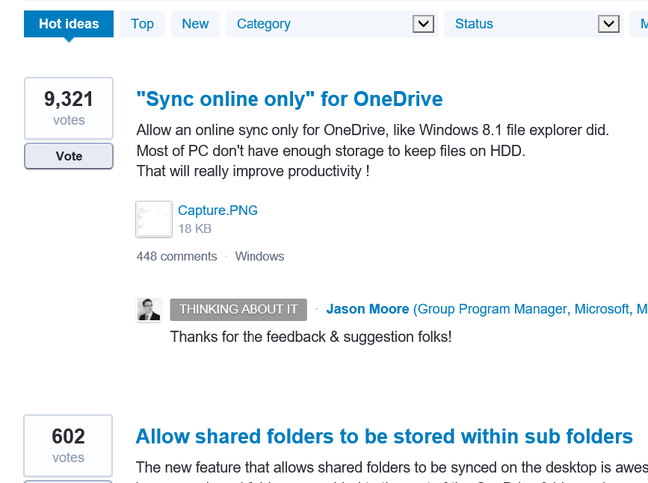Select the Hot ideas tab
Viewport: 648px width, 483px height.
69,24
